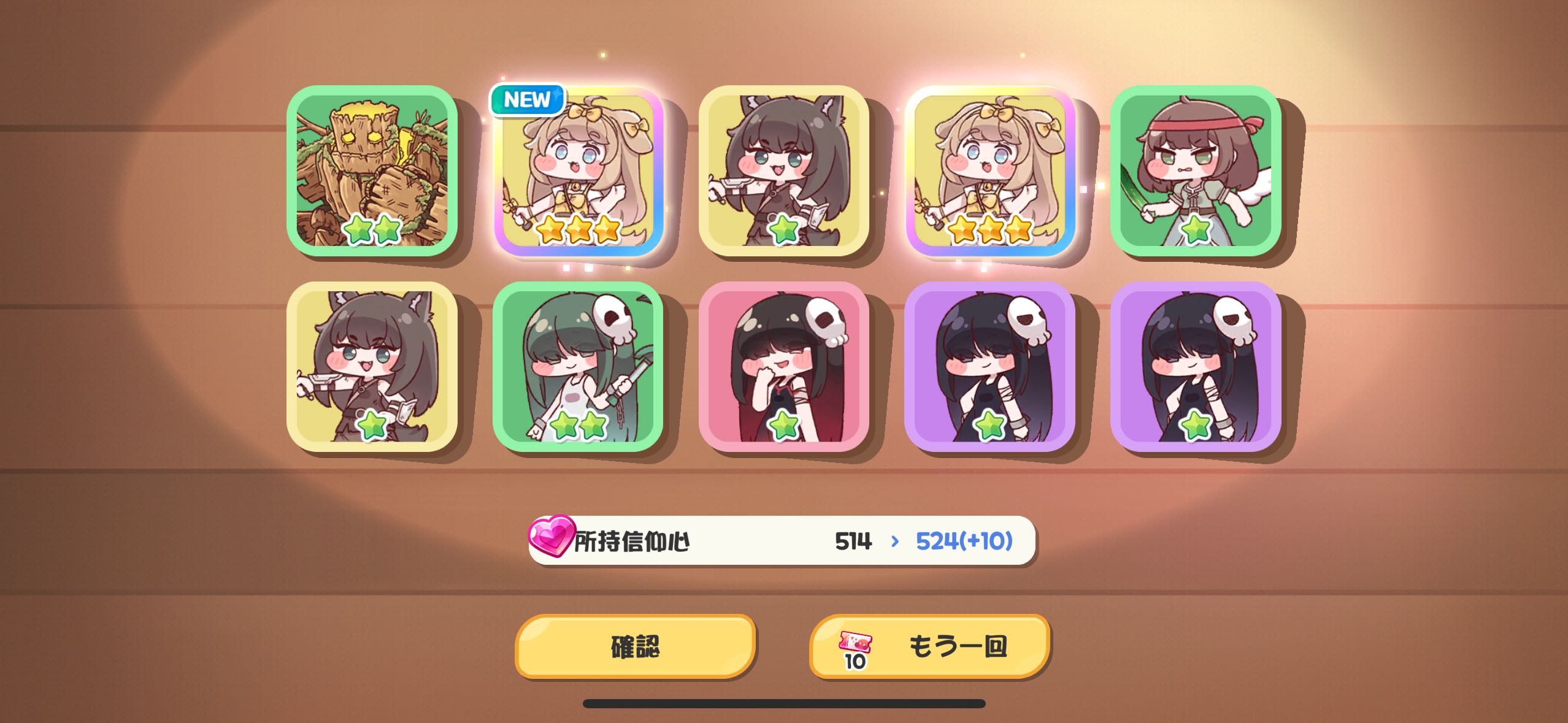1568x723 pixels.
Task: Click the もう一回 draw again button
Action: (x=930, y=646)
